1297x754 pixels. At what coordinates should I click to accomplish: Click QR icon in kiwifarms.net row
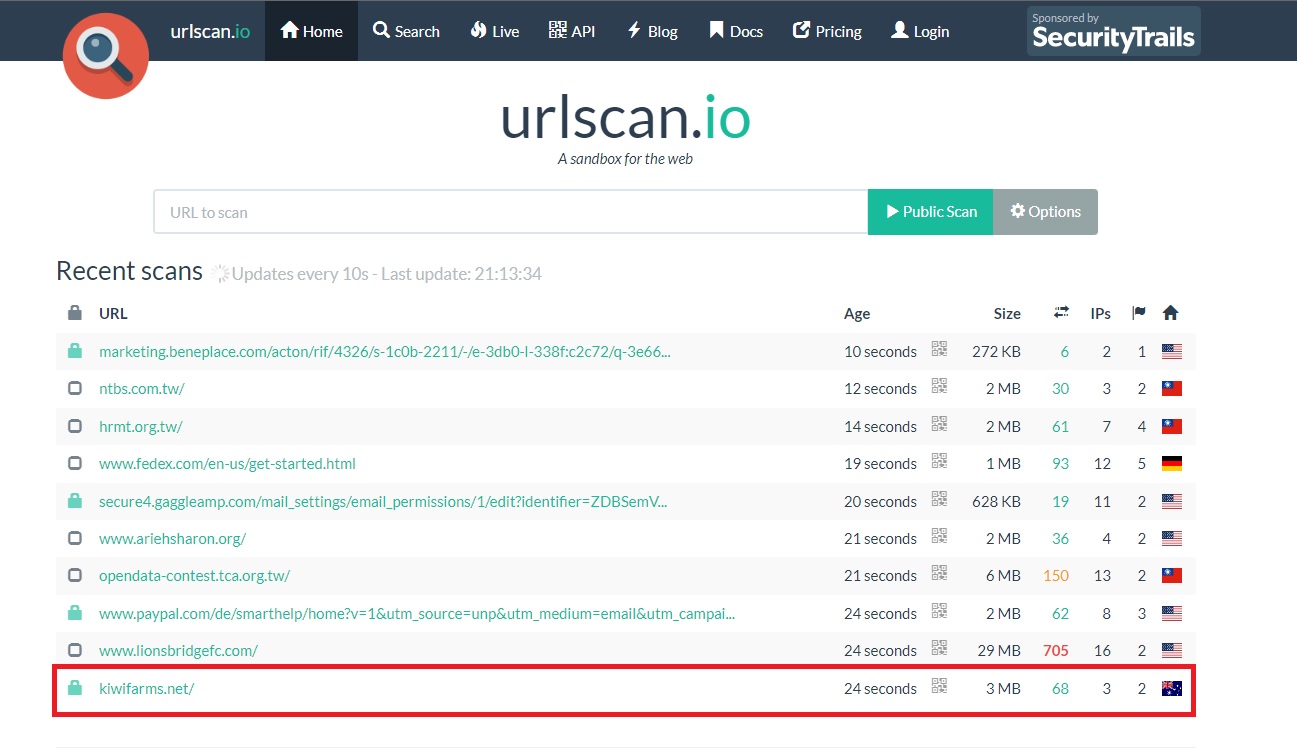click(939, 686)
